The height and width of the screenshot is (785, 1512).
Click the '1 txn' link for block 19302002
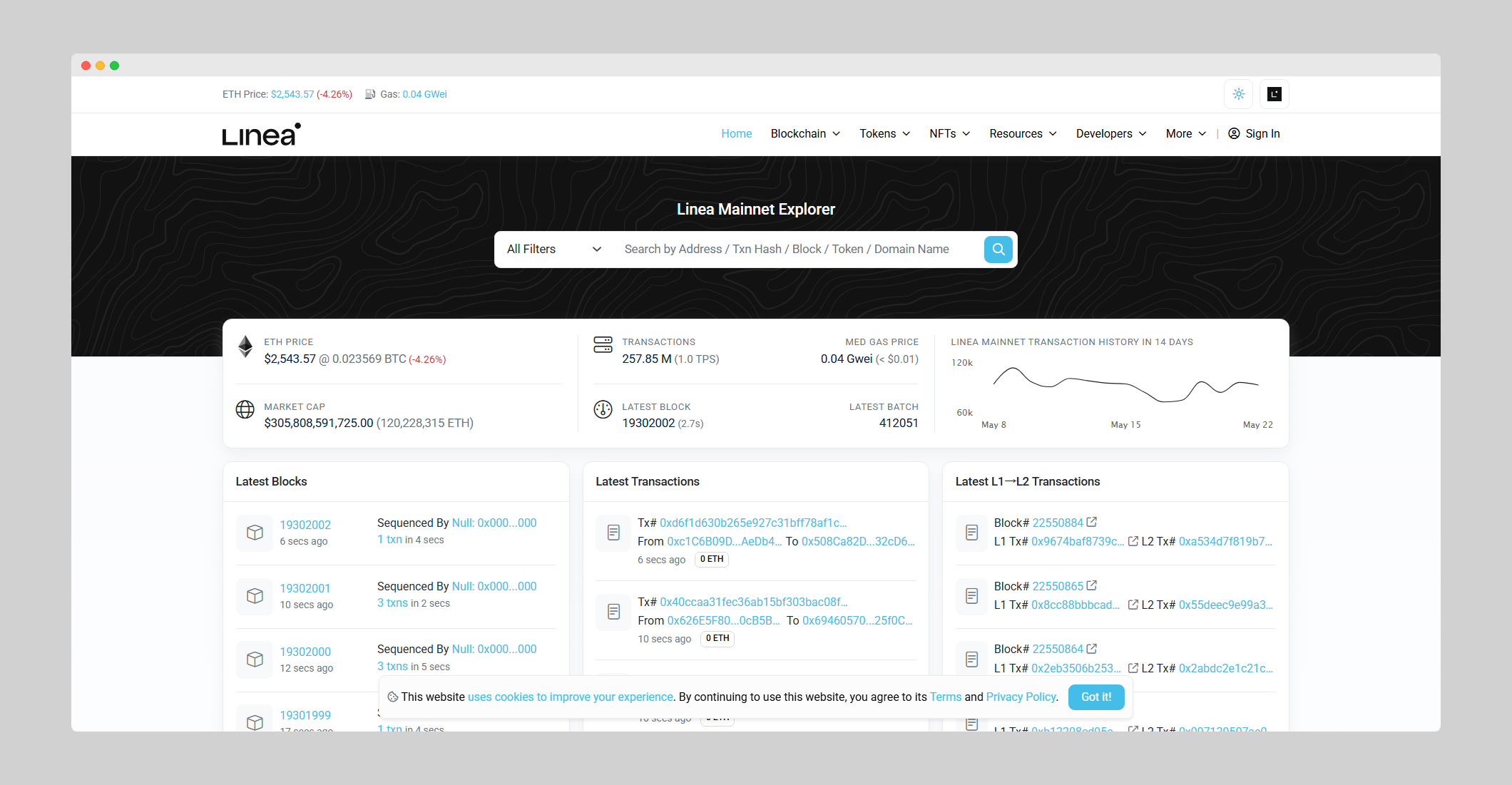click(389, 540)
